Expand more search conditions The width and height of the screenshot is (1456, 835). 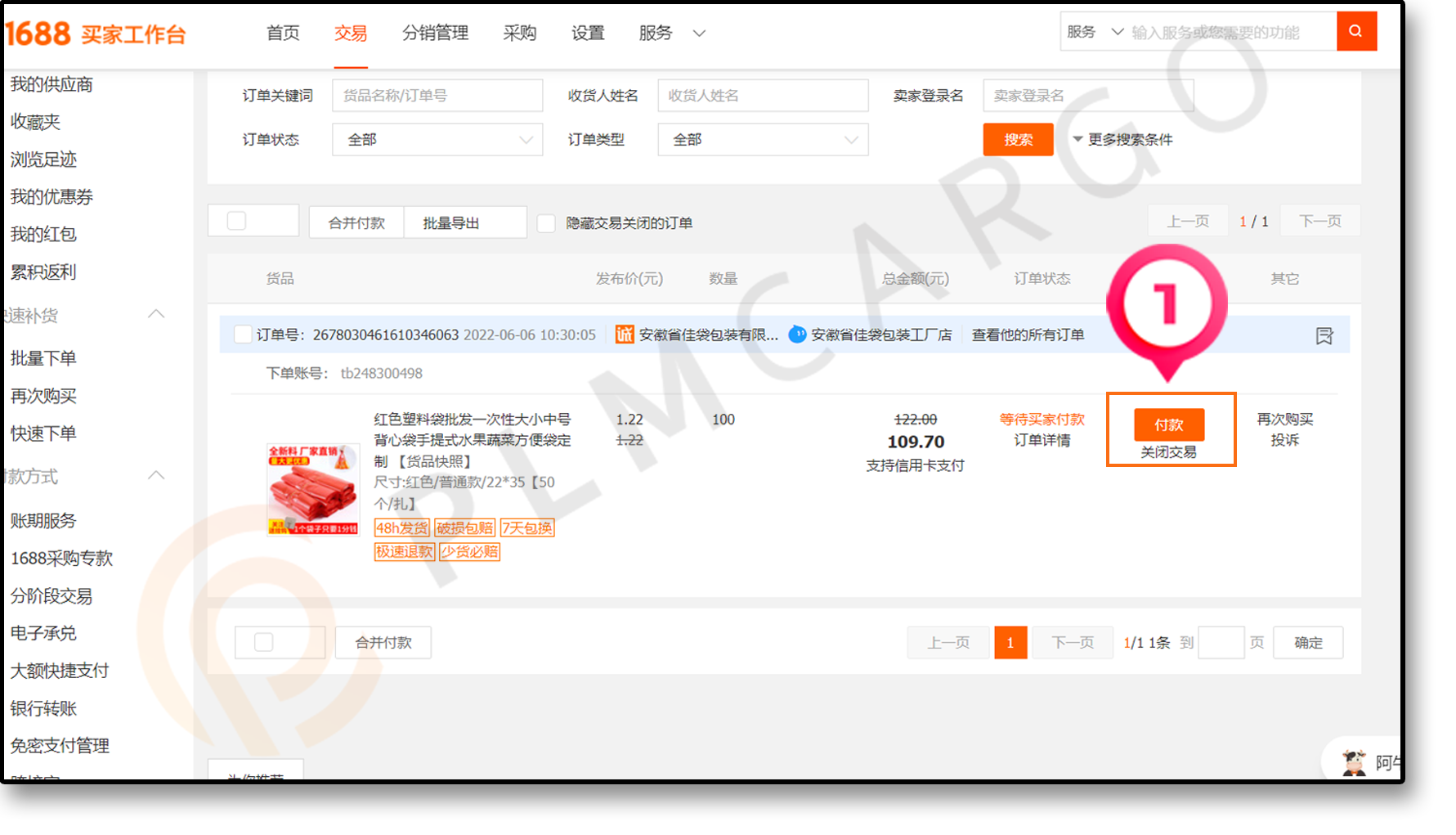click(x=1122, y=140)
